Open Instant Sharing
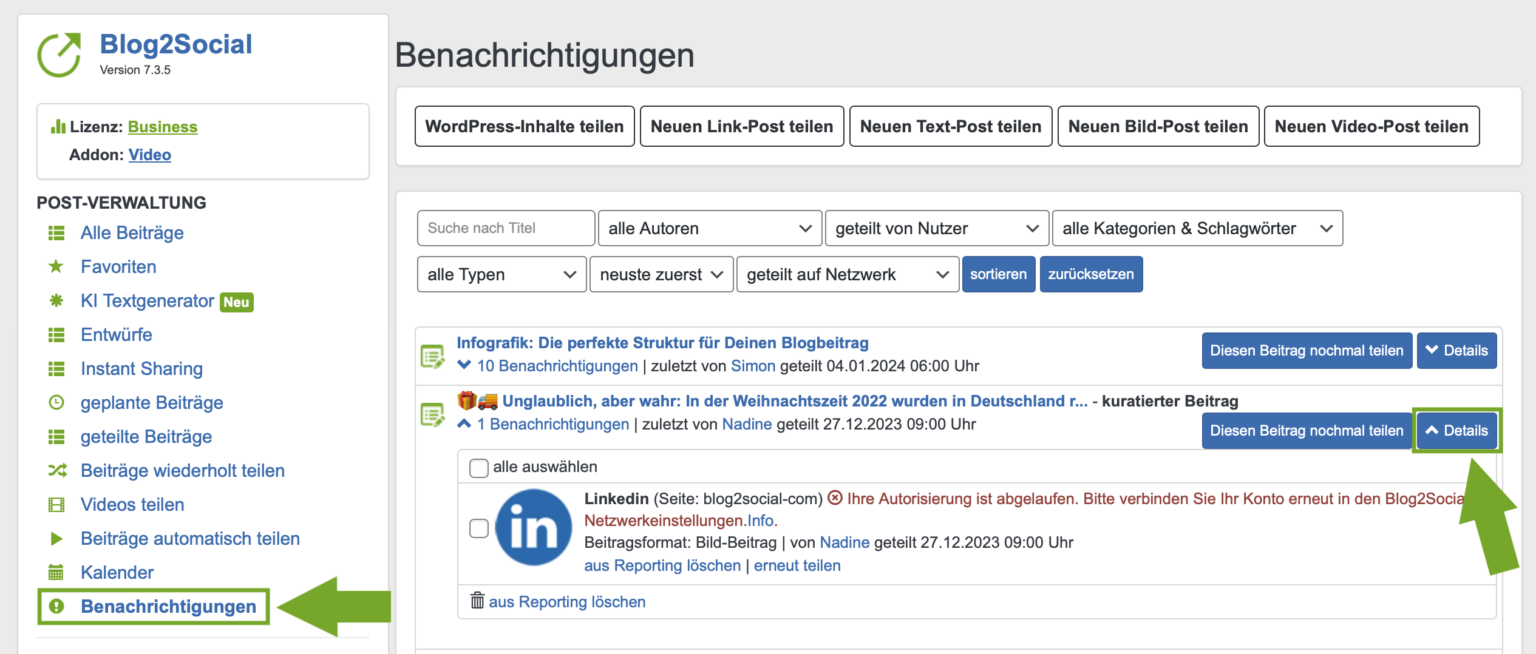The image size is (1536, 654). click(142, 369)
